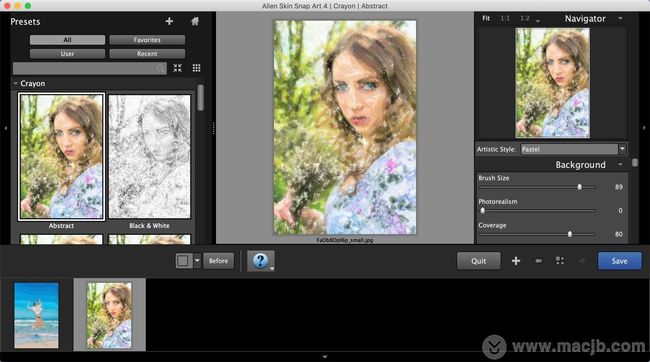Collapse left panel with edge arrow
This screenshot has width=650, height=362.
[x=5, y=128]
